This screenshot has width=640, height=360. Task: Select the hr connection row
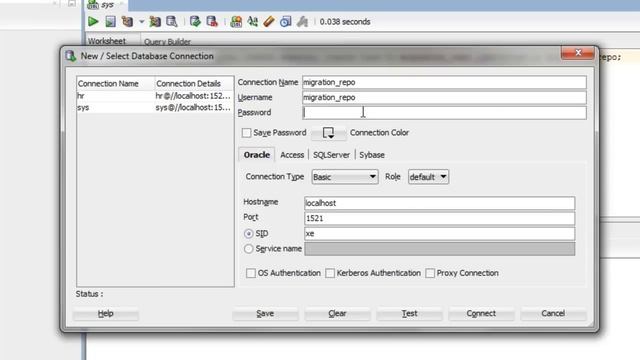coord(155,96)
